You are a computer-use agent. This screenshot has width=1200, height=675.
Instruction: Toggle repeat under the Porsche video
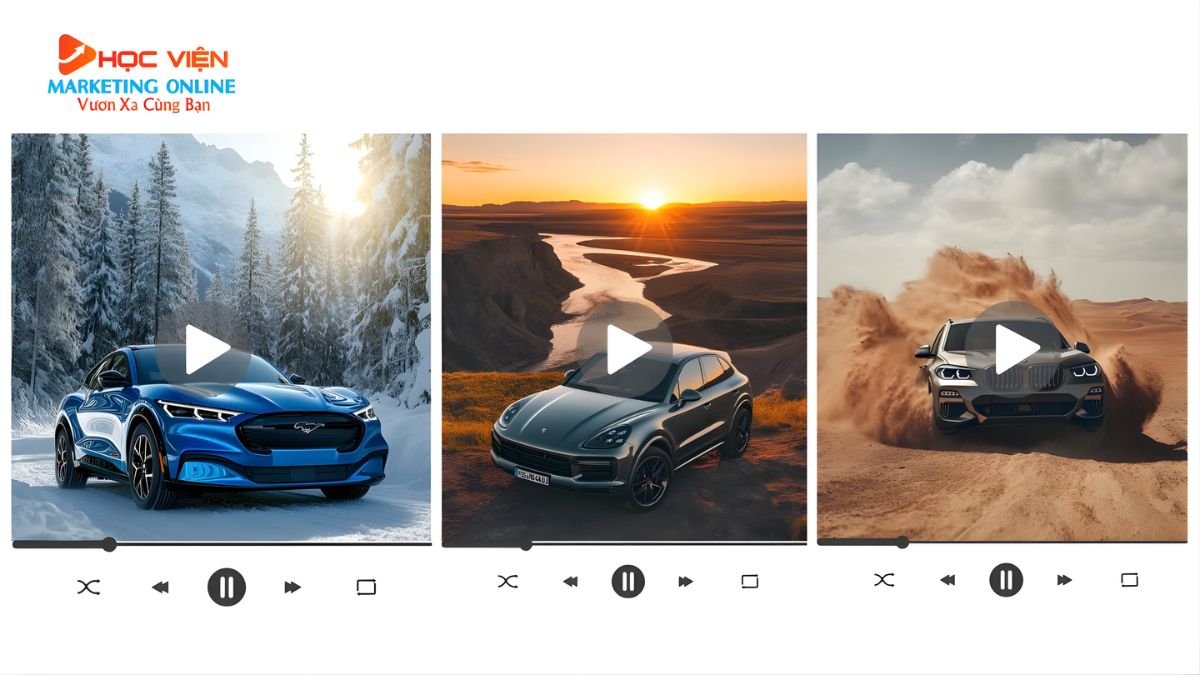tap(750, 581)
